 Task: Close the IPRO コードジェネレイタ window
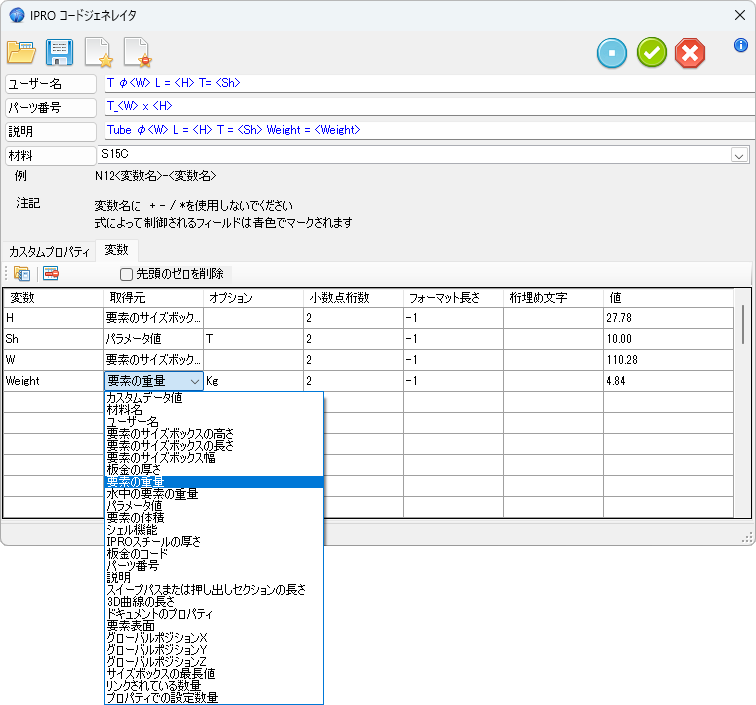click(740, 15)
